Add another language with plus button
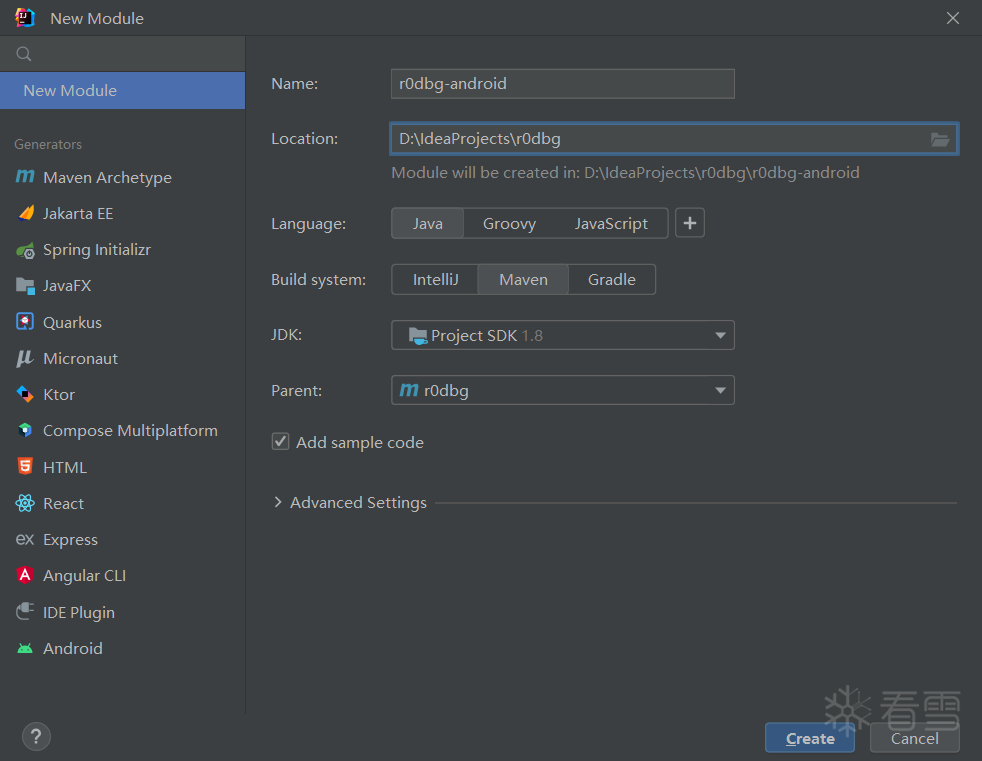 pyautogui.click(x=690, y=223)
